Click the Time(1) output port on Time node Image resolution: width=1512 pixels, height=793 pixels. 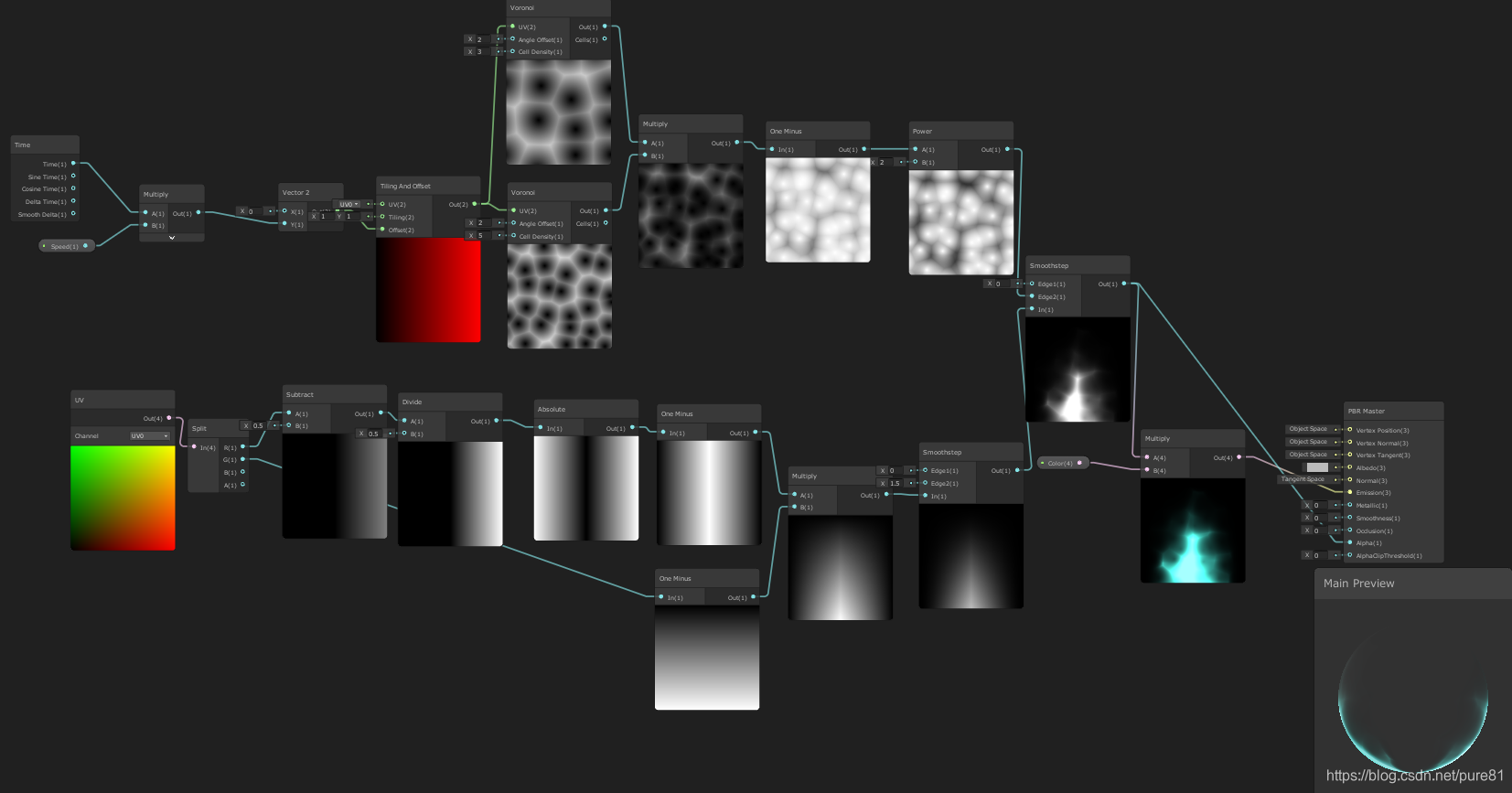[73, 164]
